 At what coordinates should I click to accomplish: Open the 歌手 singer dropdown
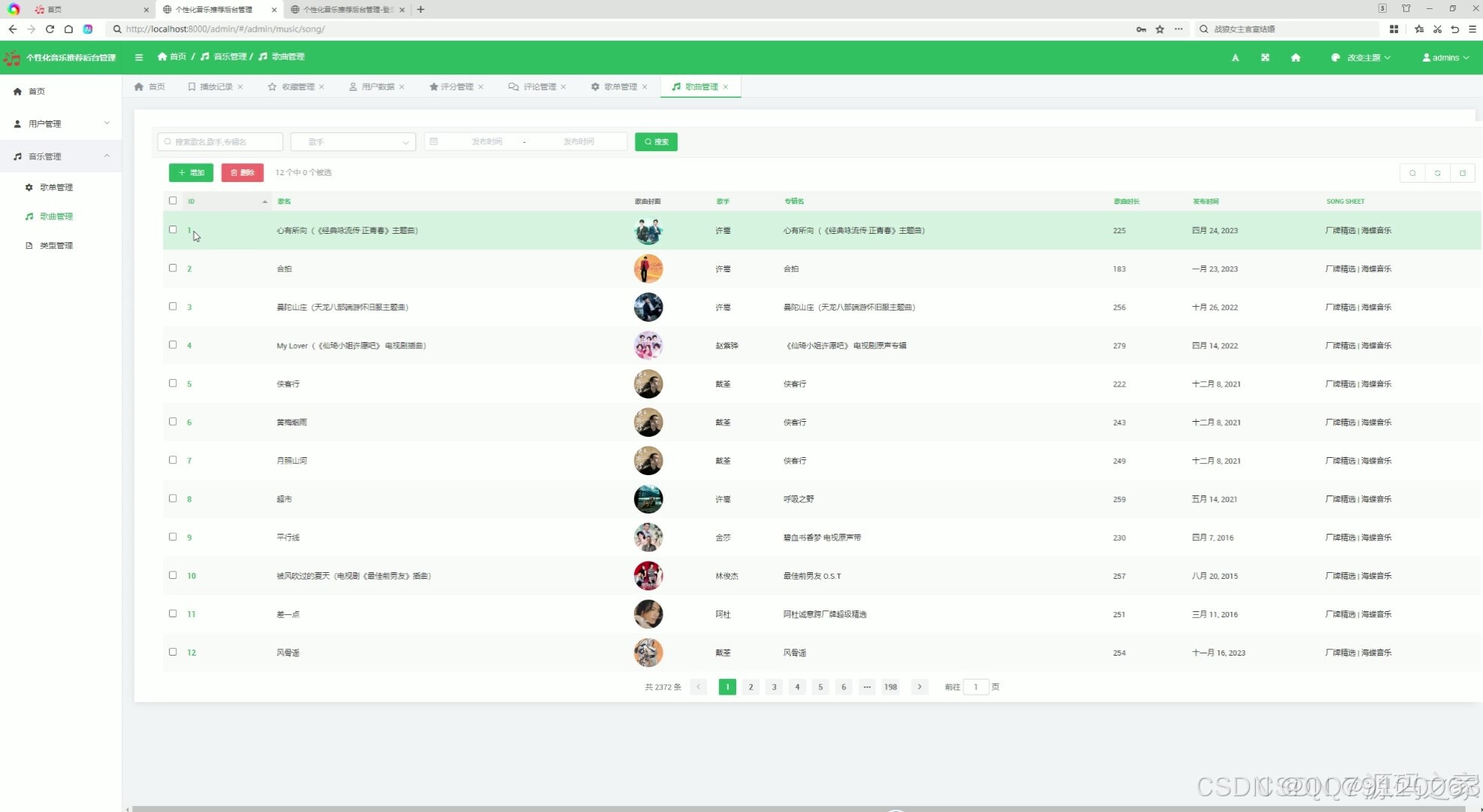(353, 142)
